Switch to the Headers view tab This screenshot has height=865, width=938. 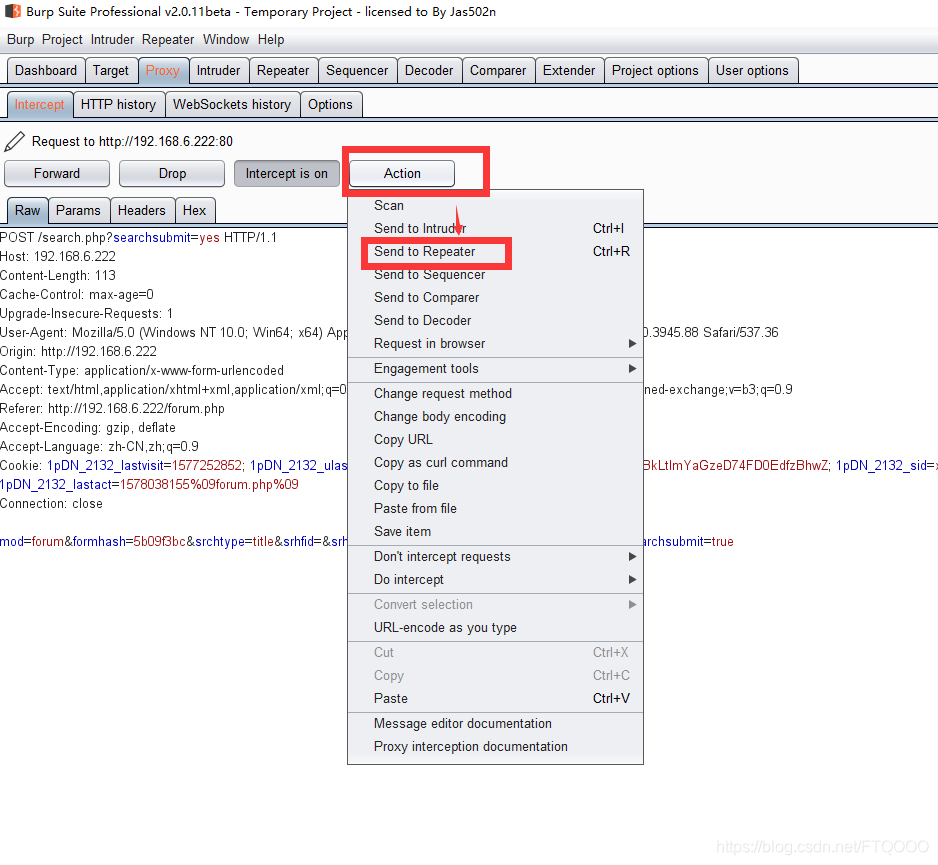pyautogui.click(x=142, y=211)
